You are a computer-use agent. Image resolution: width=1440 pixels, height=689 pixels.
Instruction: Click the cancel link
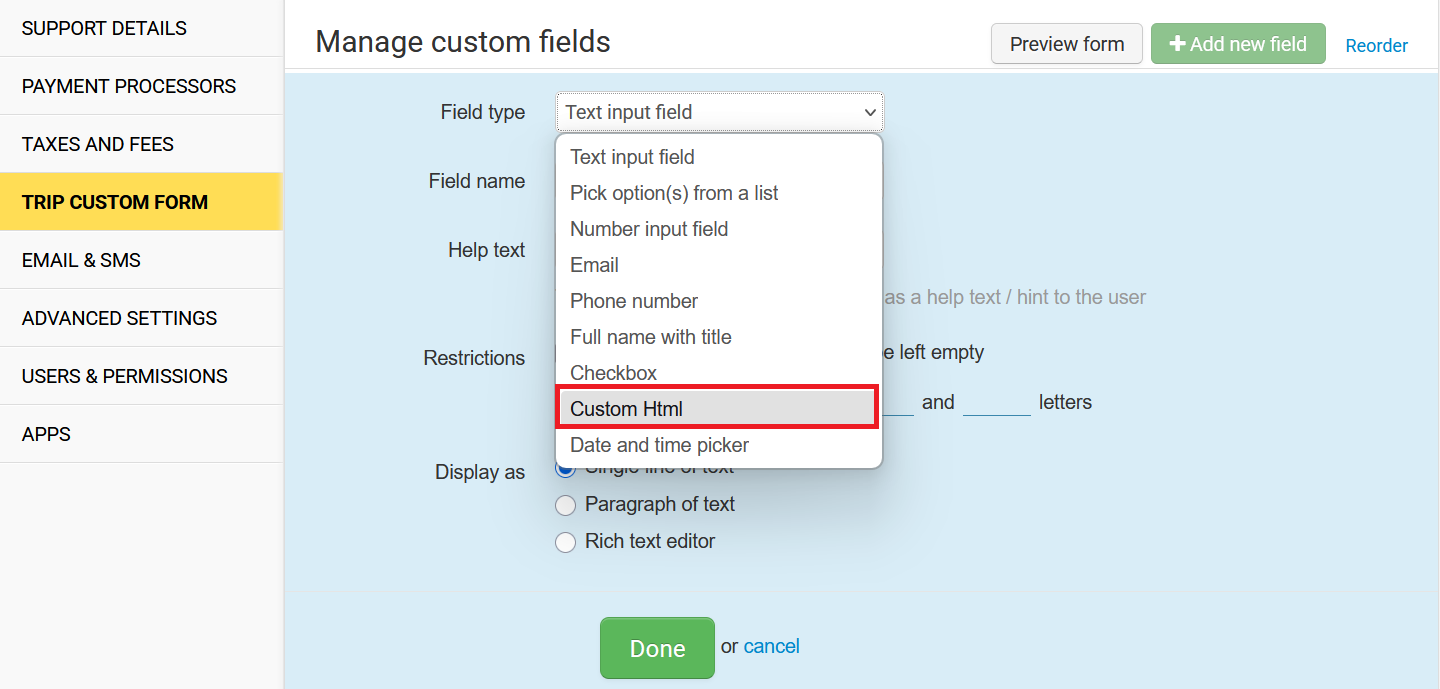pyautogui.click(x=771, y=646)
